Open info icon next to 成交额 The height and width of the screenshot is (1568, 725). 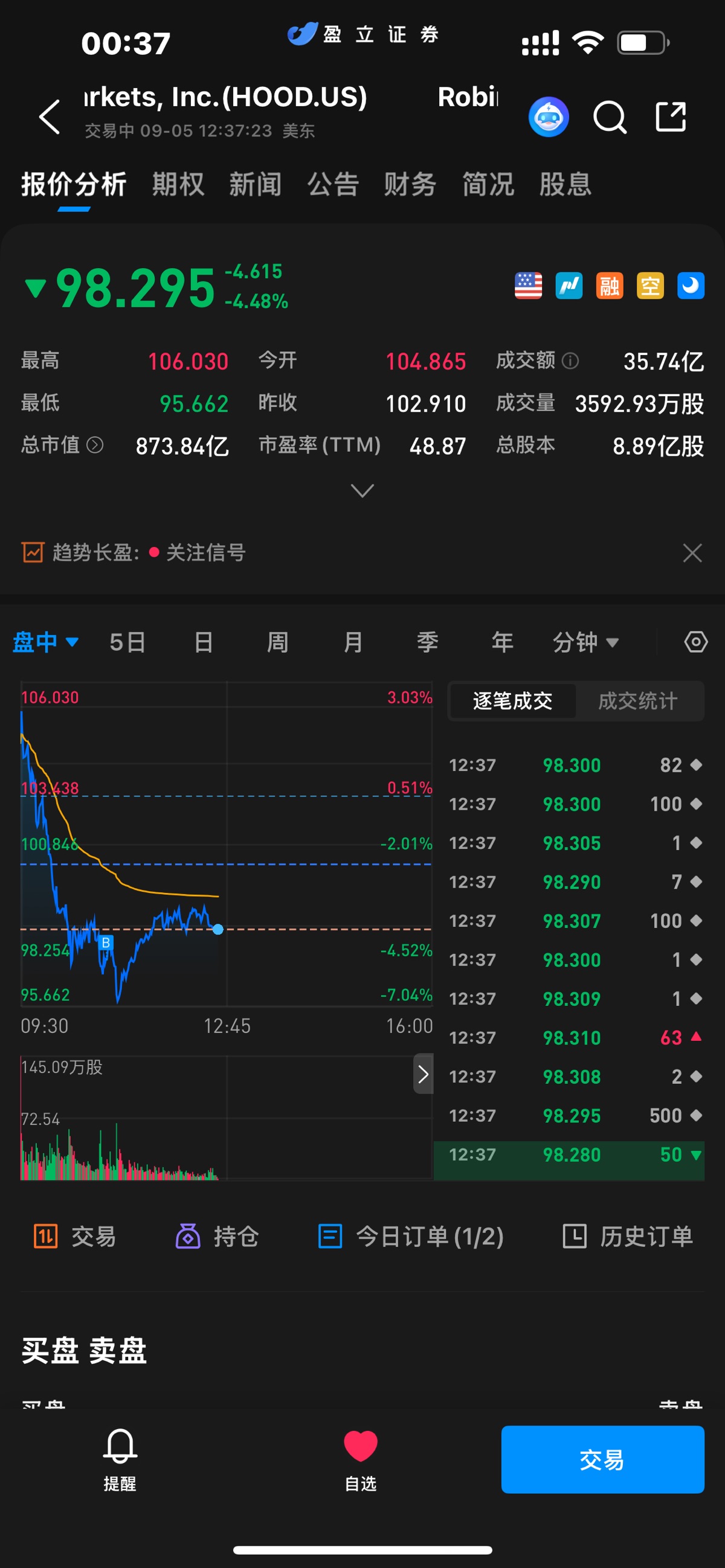click(570, 361)
